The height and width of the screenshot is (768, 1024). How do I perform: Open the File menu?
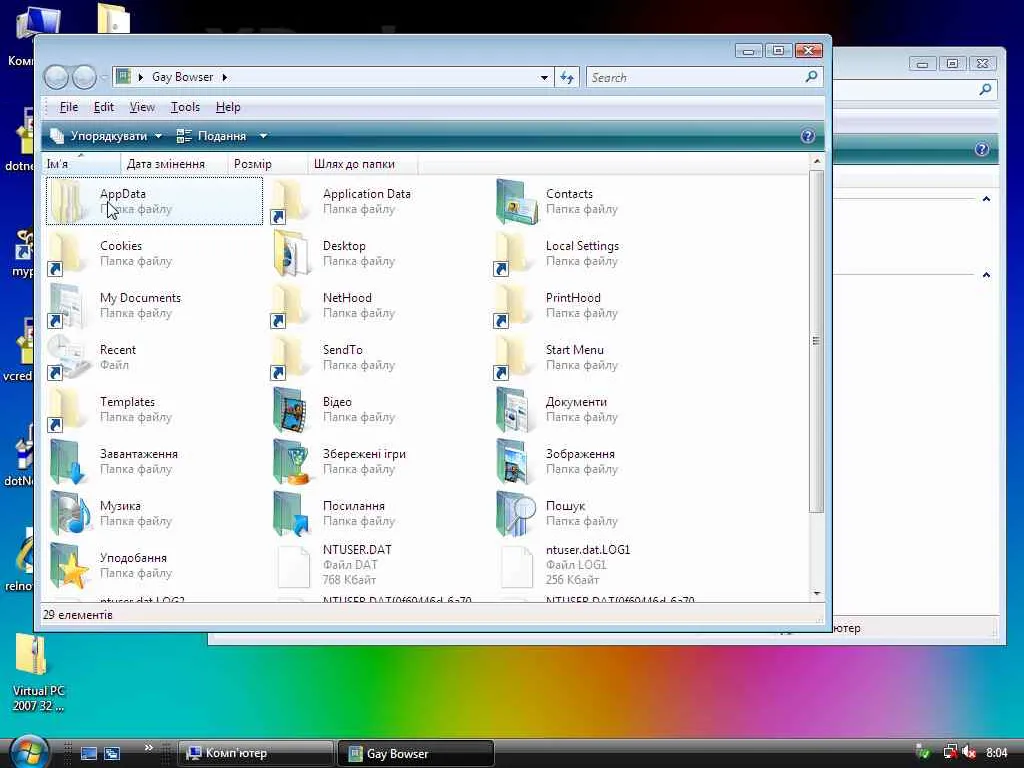coord(69,107)
